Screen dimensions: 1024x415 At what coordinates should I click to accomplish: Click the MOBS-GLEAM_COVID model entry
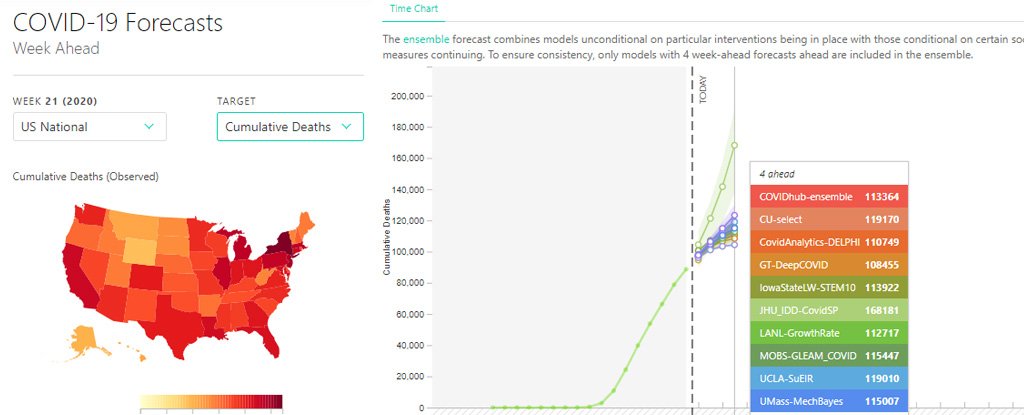click(829, 356)
